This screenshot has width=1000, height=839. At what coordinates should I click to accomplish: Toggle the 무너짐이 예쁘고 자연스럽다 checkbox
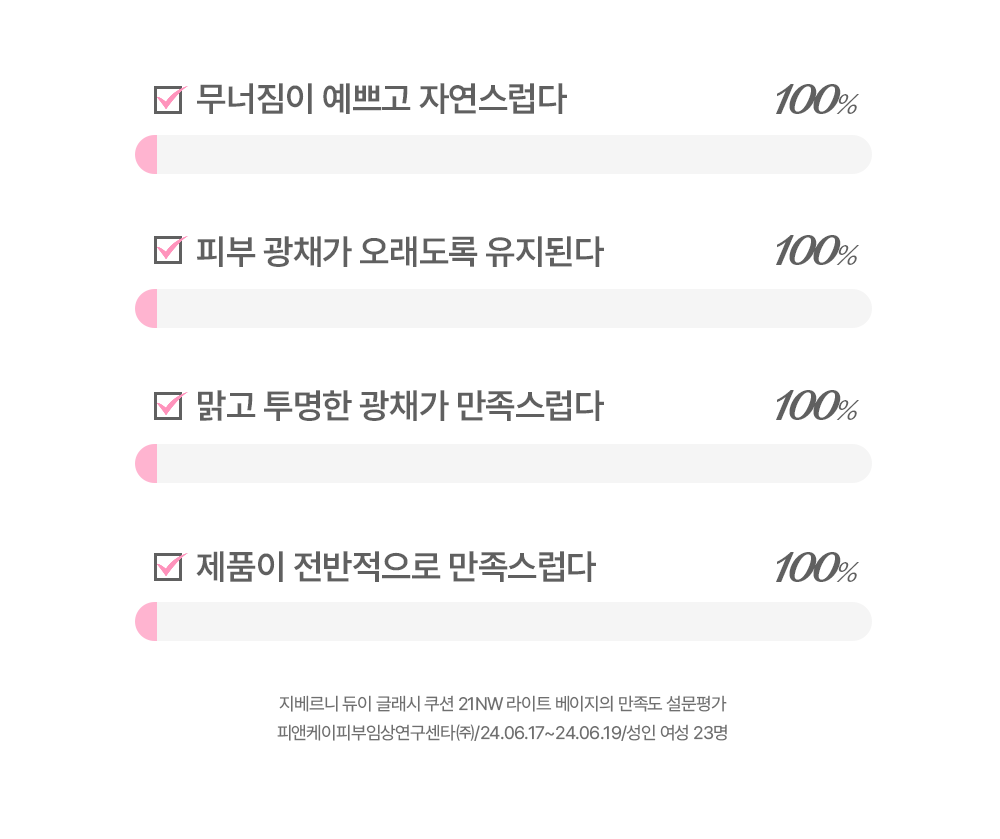(x=169, y=99)
